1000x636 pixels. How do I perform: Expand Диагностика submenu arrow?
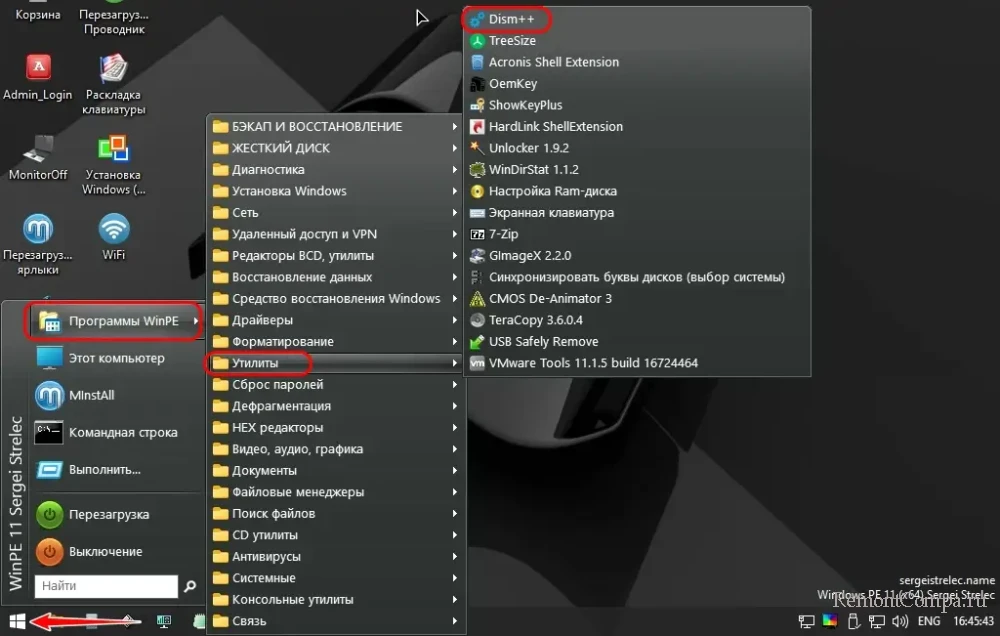455,170
